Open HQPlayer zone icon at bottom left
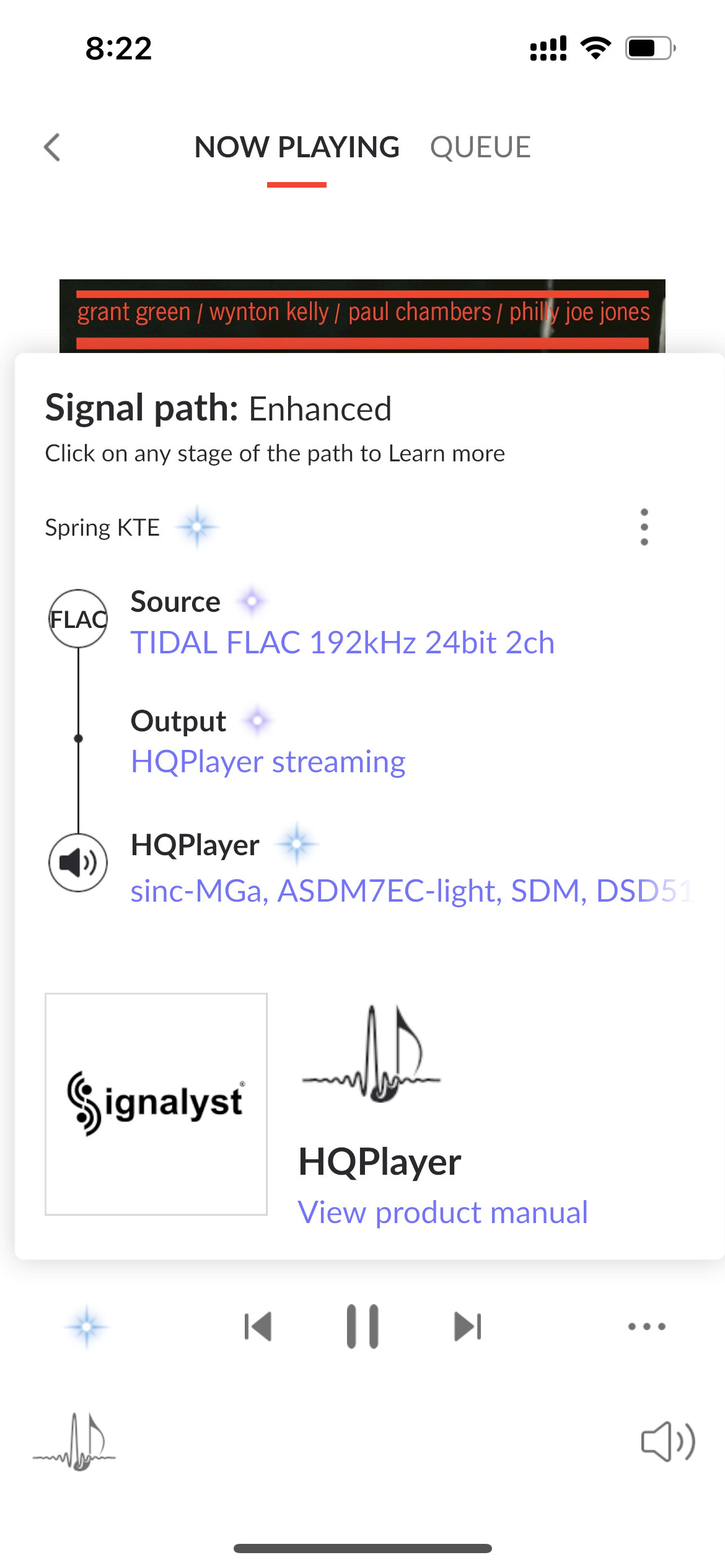 tap(74, 1442)
